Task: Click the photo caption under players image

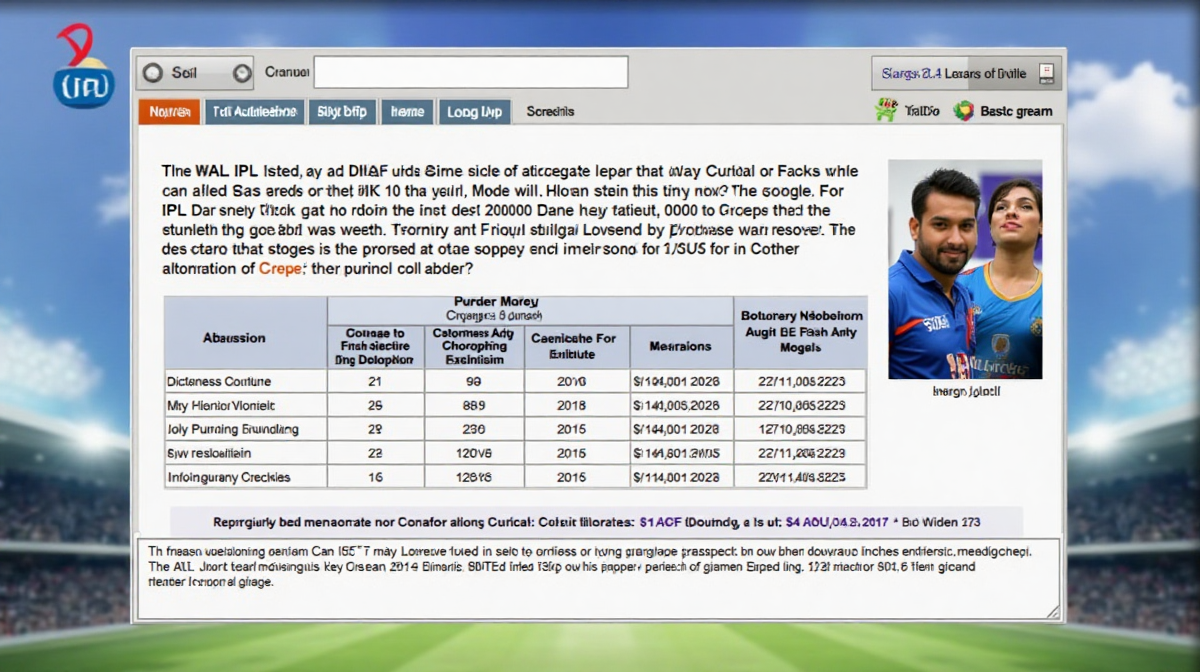Action: coord(965,392)
